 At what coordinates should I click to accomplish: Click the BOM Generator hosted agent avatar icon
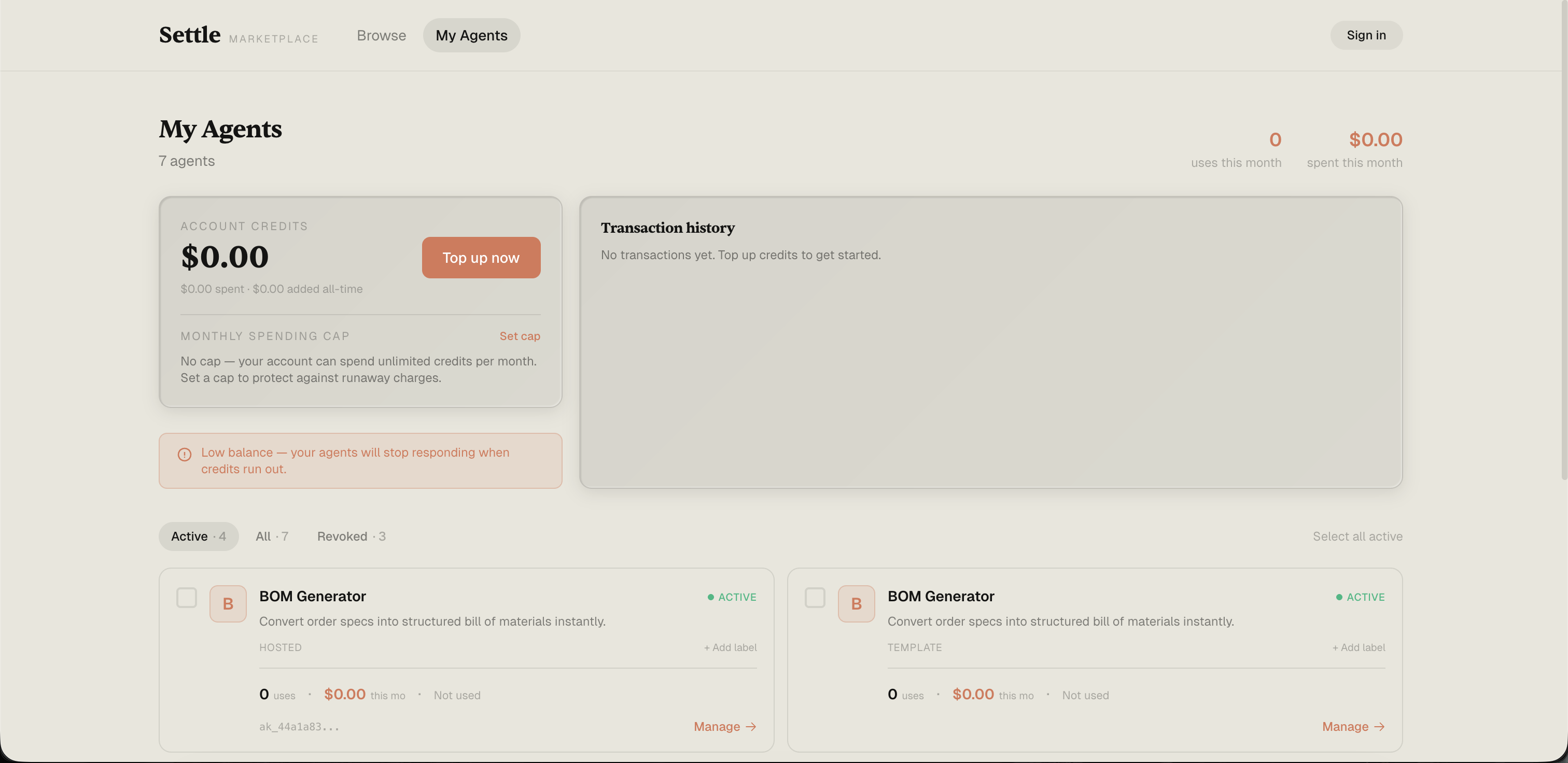coord(228,603)
